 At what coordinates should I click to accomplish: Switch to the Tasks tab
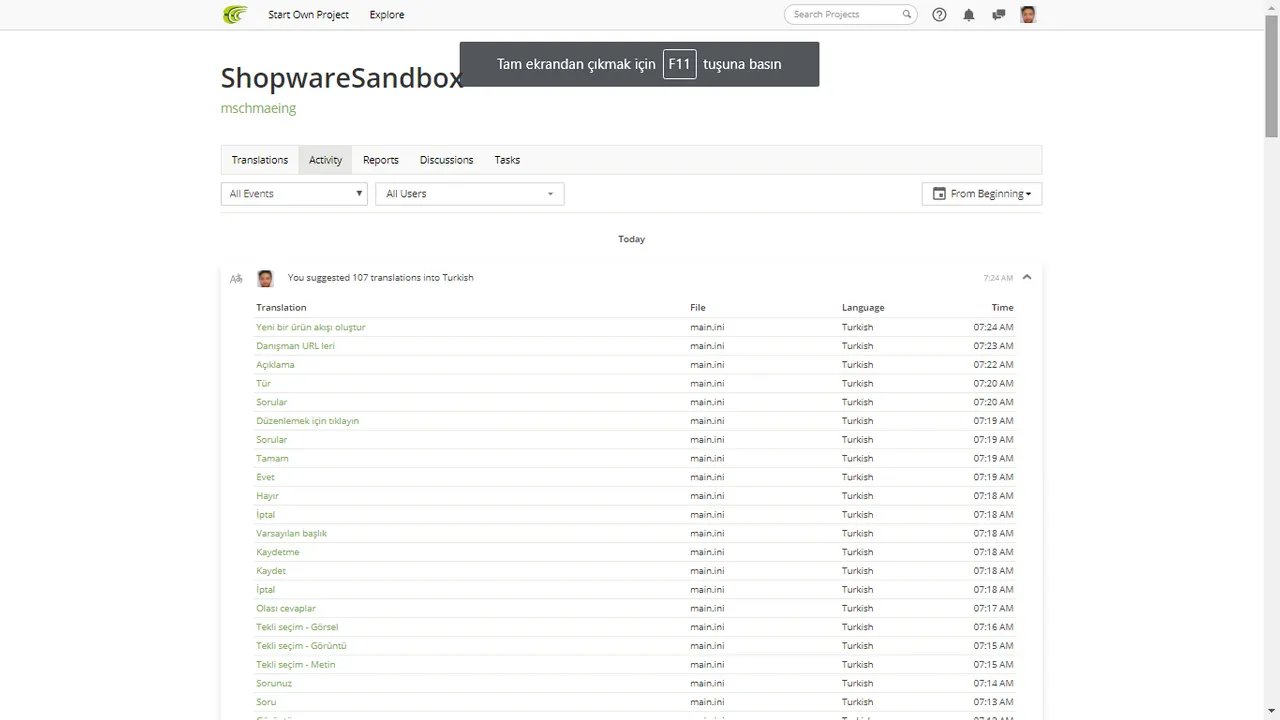click(x=507, y=160)
